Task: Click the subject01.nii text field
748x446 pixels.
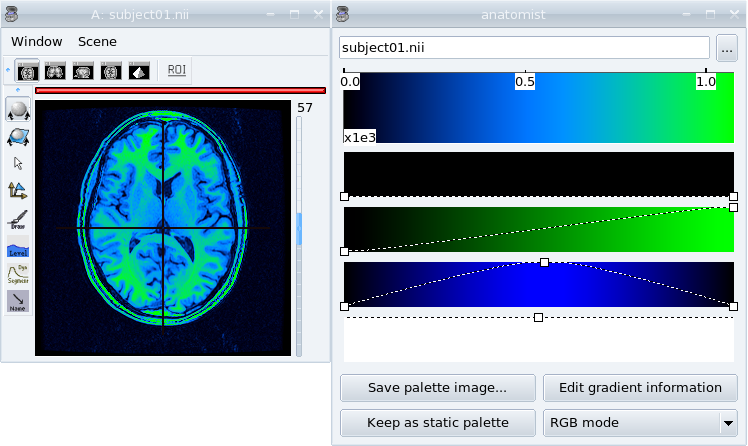Action: click(x=524, y=47)
